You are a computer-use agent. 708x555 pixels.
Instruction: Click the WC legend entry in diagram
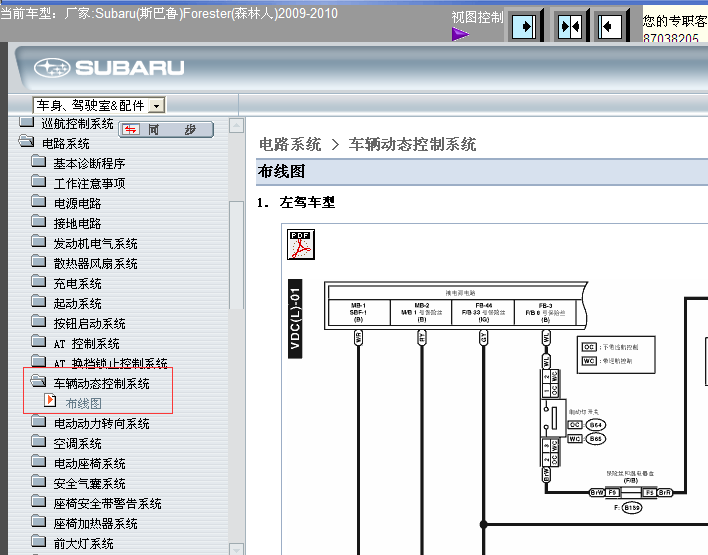click(x=607, y=361)
